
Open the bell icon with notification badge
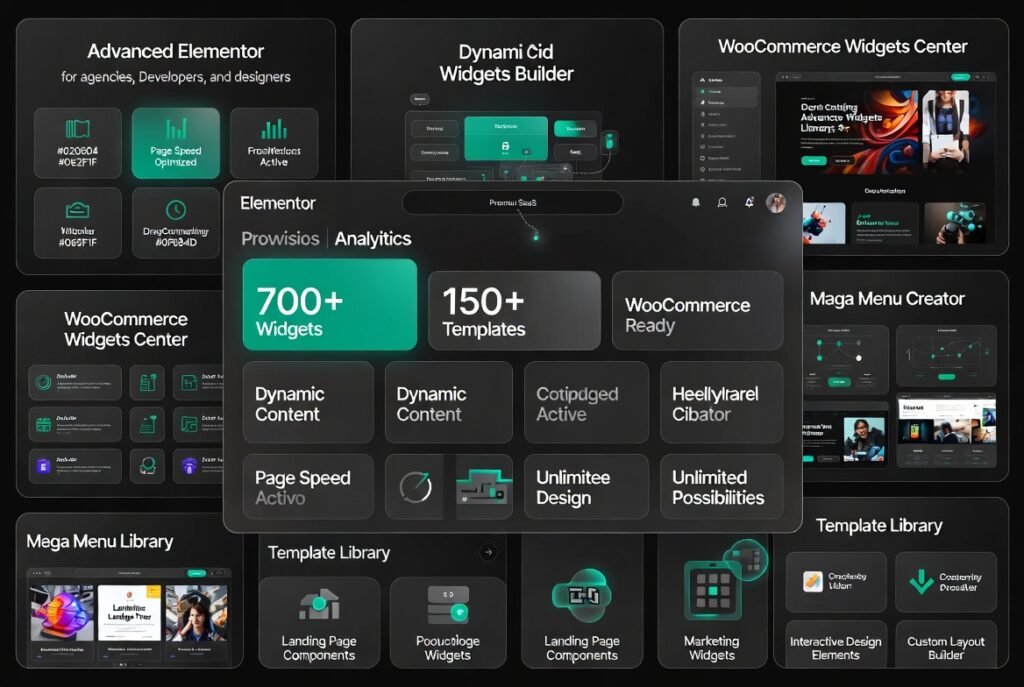749,202
